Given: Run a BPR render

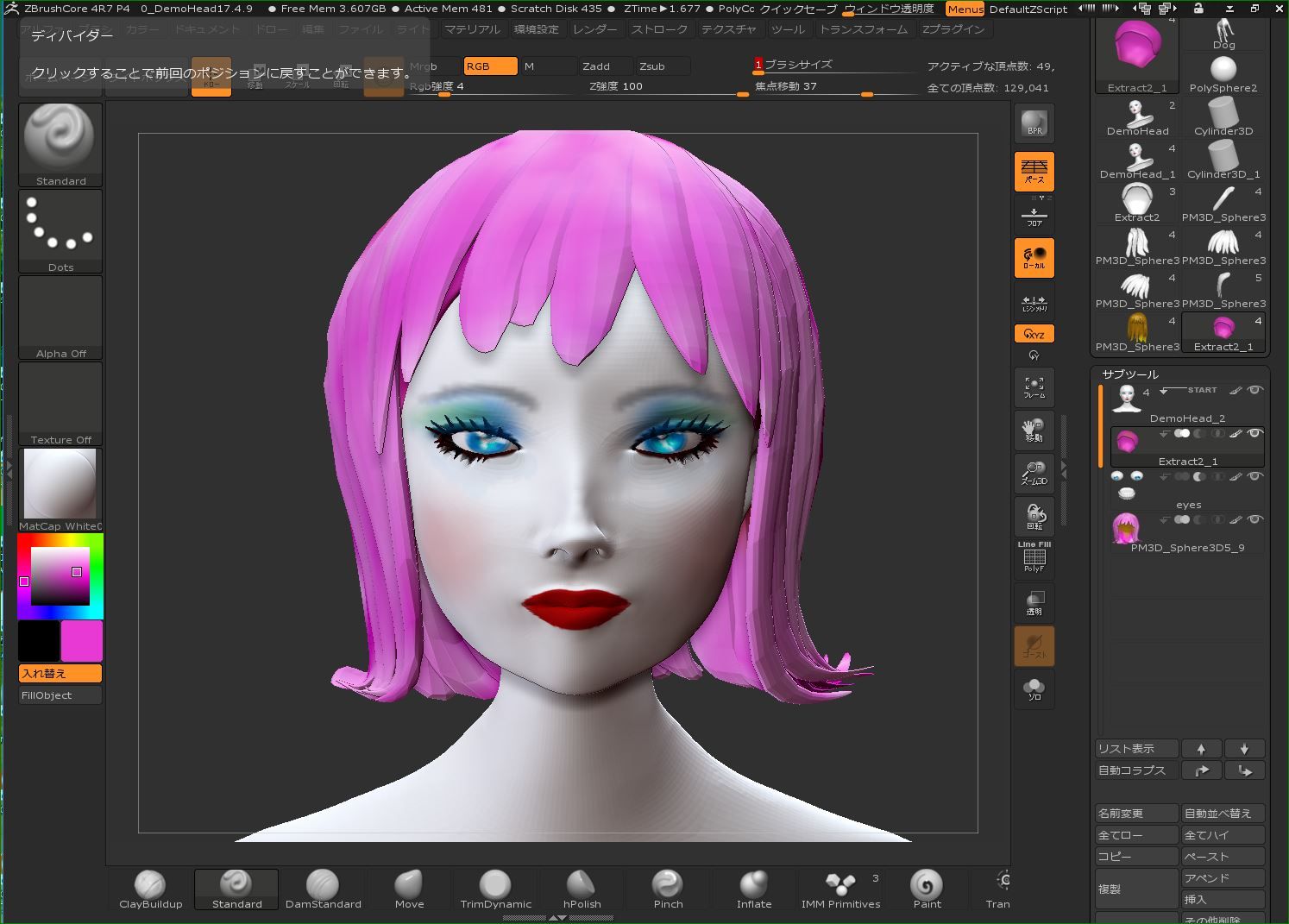Looking at the screenshot, I should (x=1034, y=123).
